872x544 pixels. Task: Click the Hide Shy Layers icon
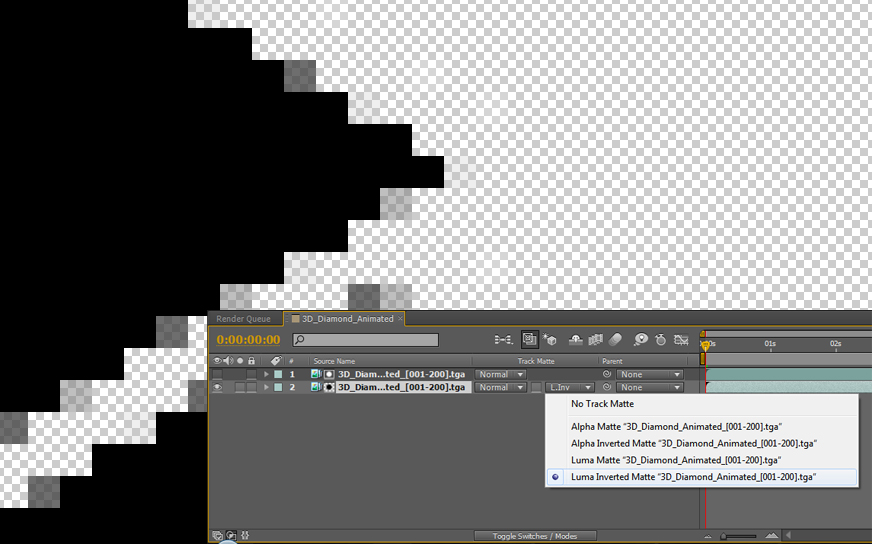(x=576, y=339)
